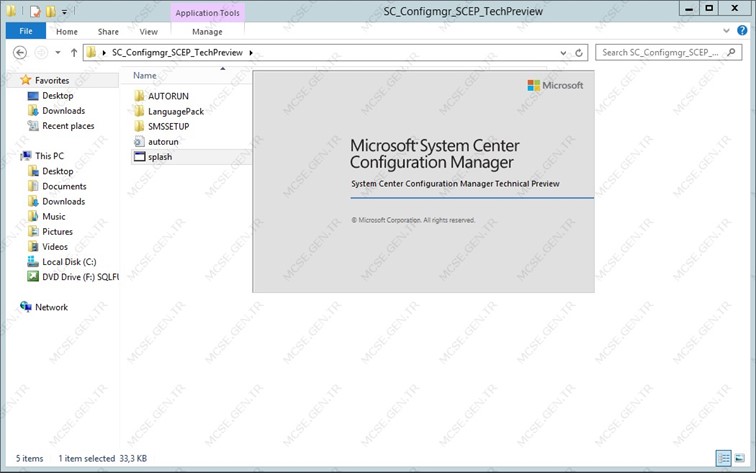This screenshot has width=756, height=473.
Task: Click the Configuration Manager splash screen image
Action: [423, 181]
